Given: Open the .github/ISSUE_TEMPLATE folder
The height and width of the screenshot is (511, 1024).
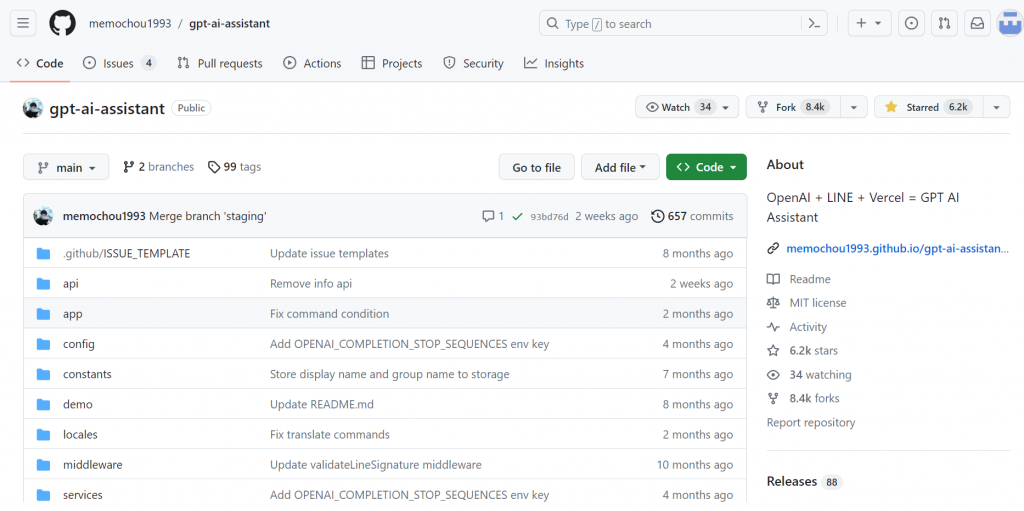Looking at the screenshot, I should coord(127,253).
